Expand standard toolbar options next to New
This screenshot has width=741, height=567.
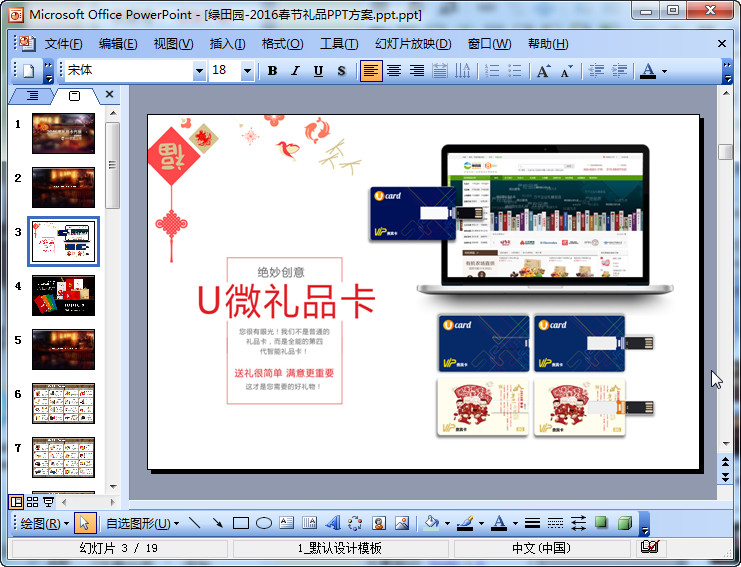[48, 71]
